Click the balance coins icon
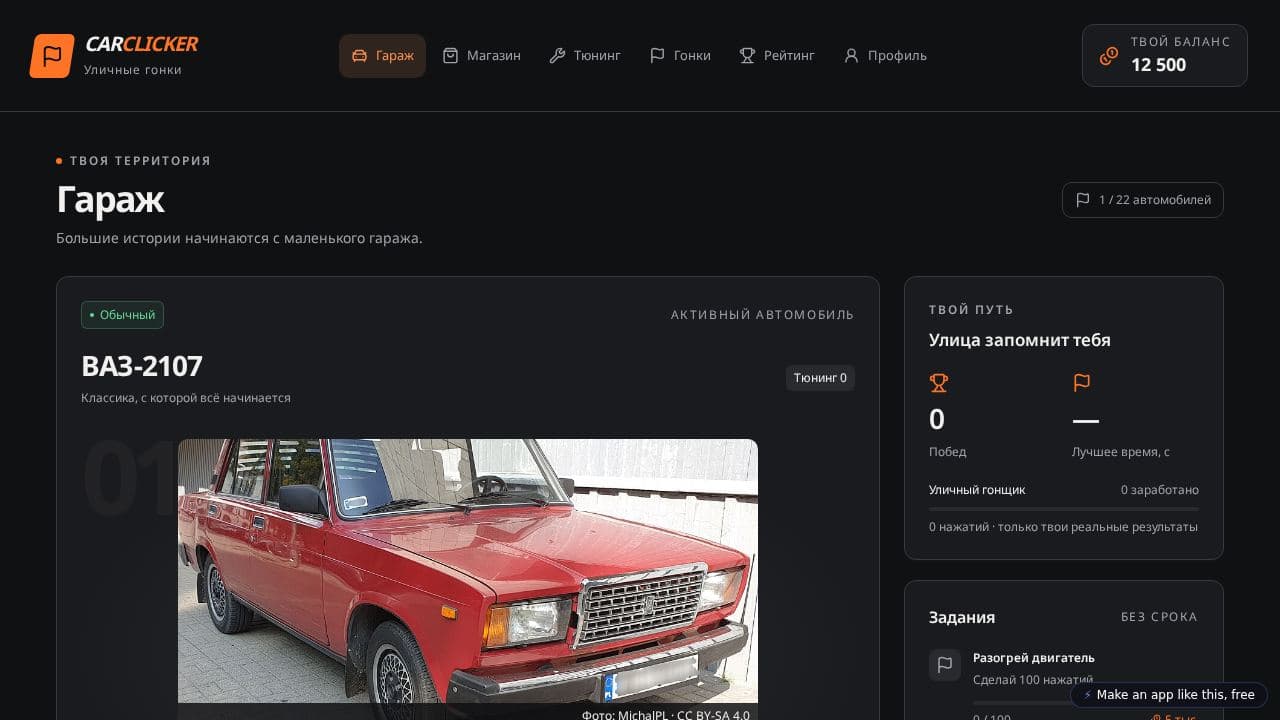This screenshot has width=1280, height=720. 1109,56
